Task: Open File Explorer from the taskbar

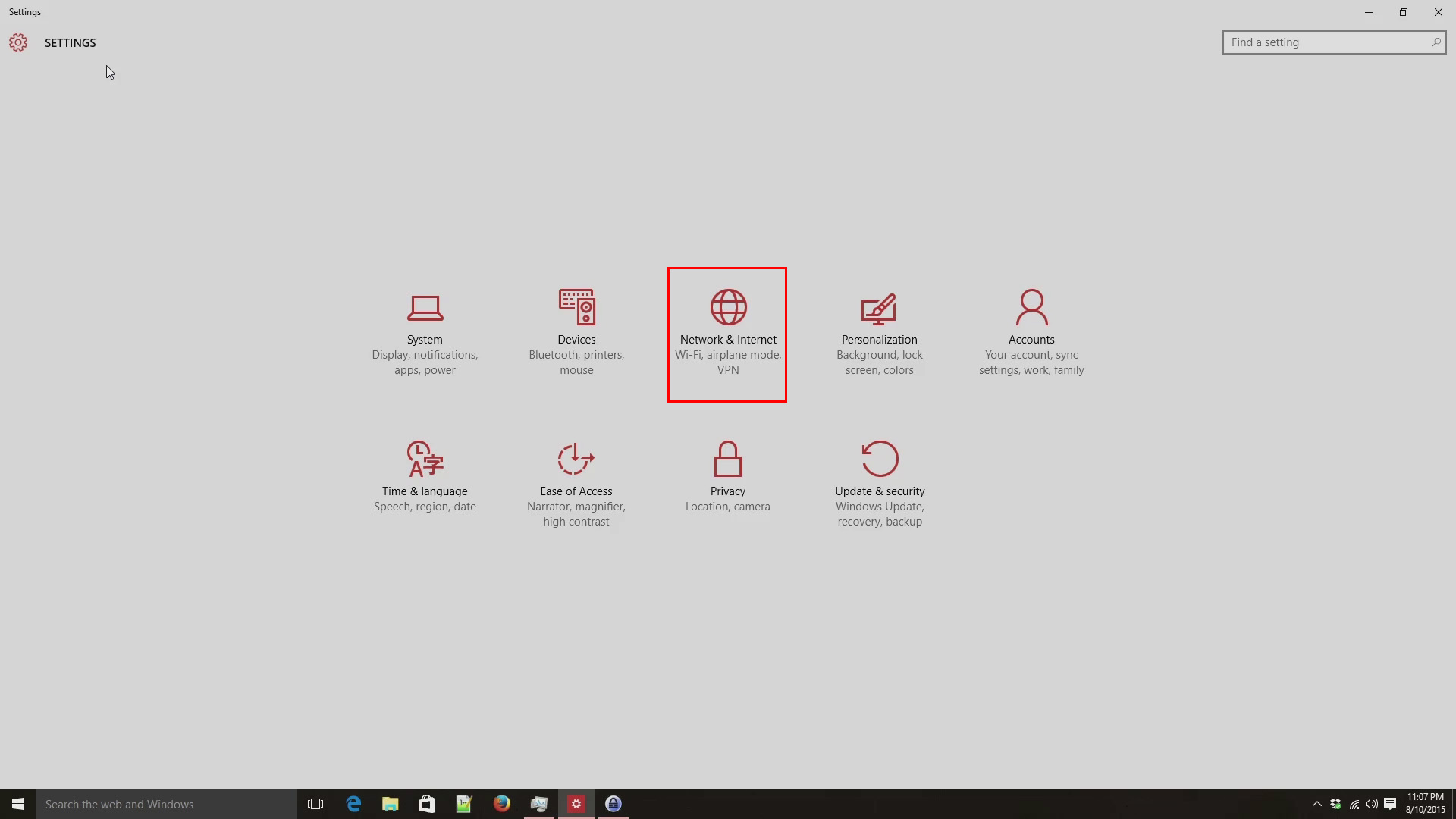Action: pyautogui.click(x=391, y=804)
